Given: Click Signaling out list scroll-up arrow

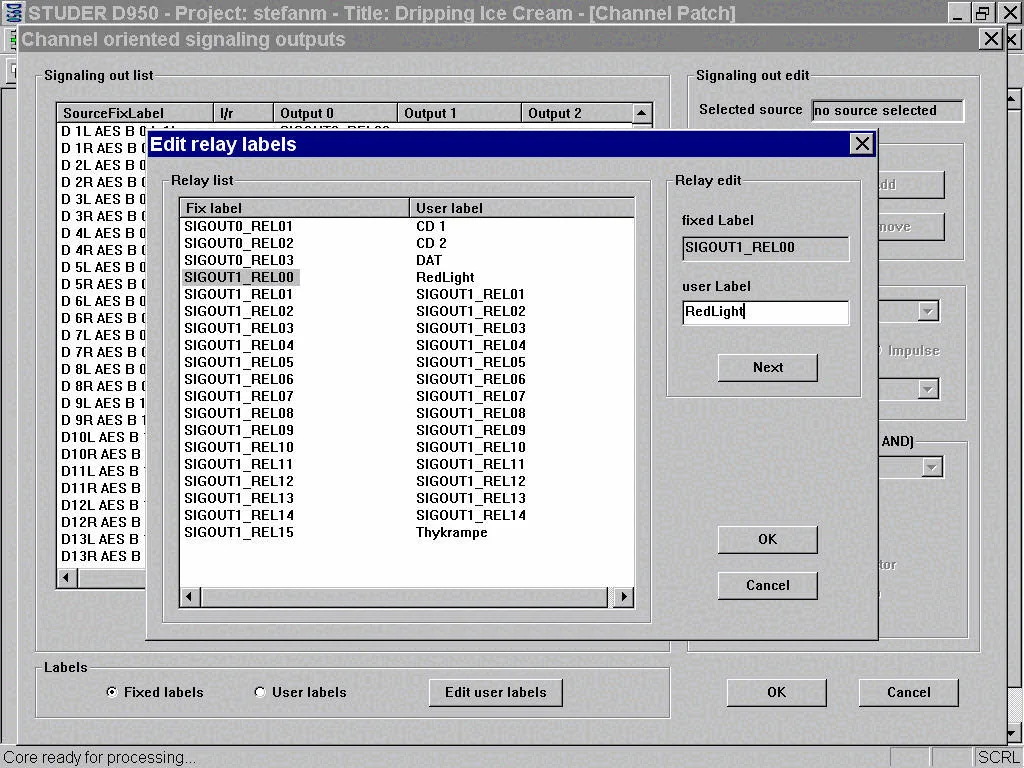Looking at the screenshot, I should pos(642,113).
